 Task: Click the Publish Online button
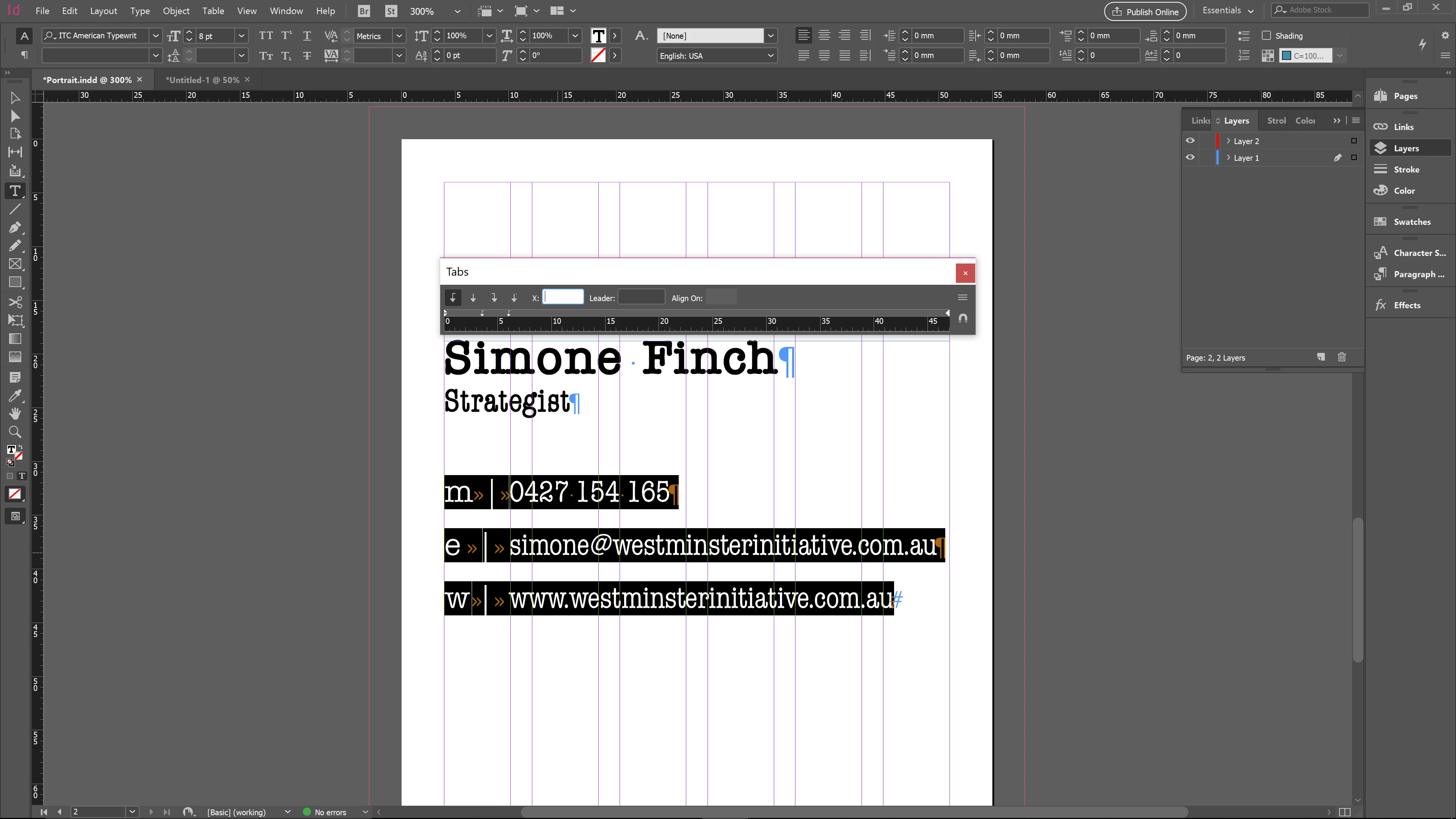click(1145, 11)
